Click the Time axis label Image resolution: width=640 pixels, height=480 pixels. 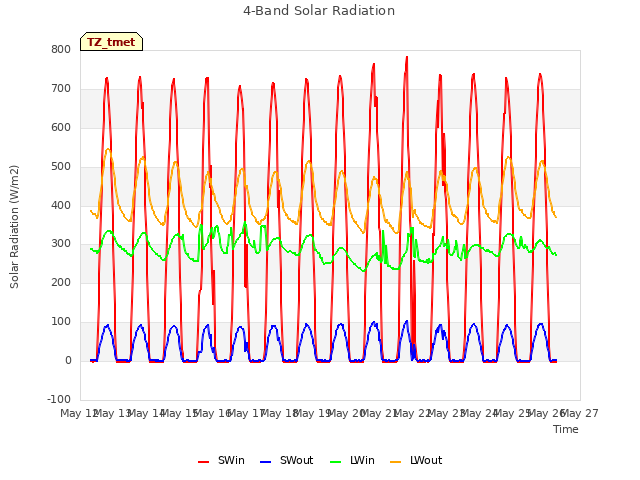tap(566, 429)
